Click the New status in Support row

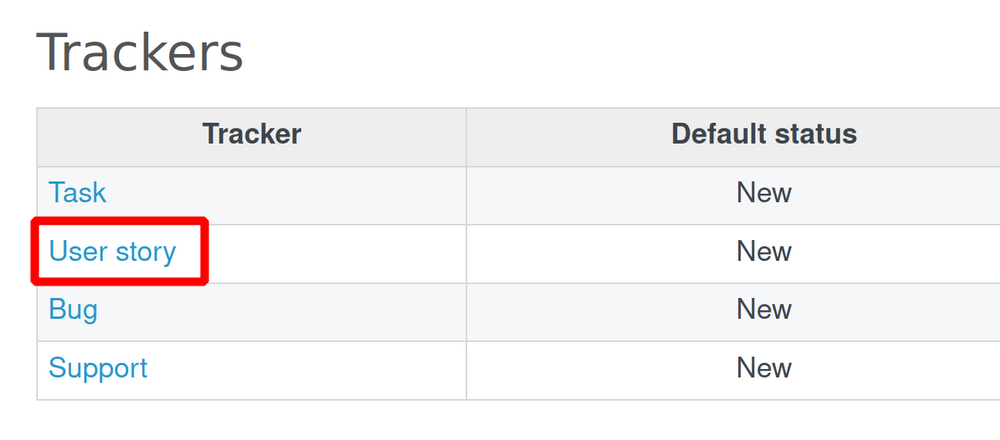[x=764, y=368]
